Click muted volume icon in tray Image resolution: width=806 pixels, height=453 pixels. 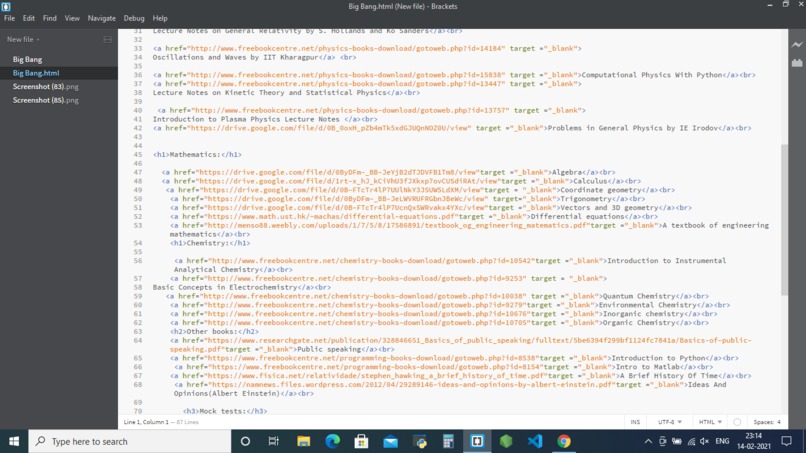705,441
